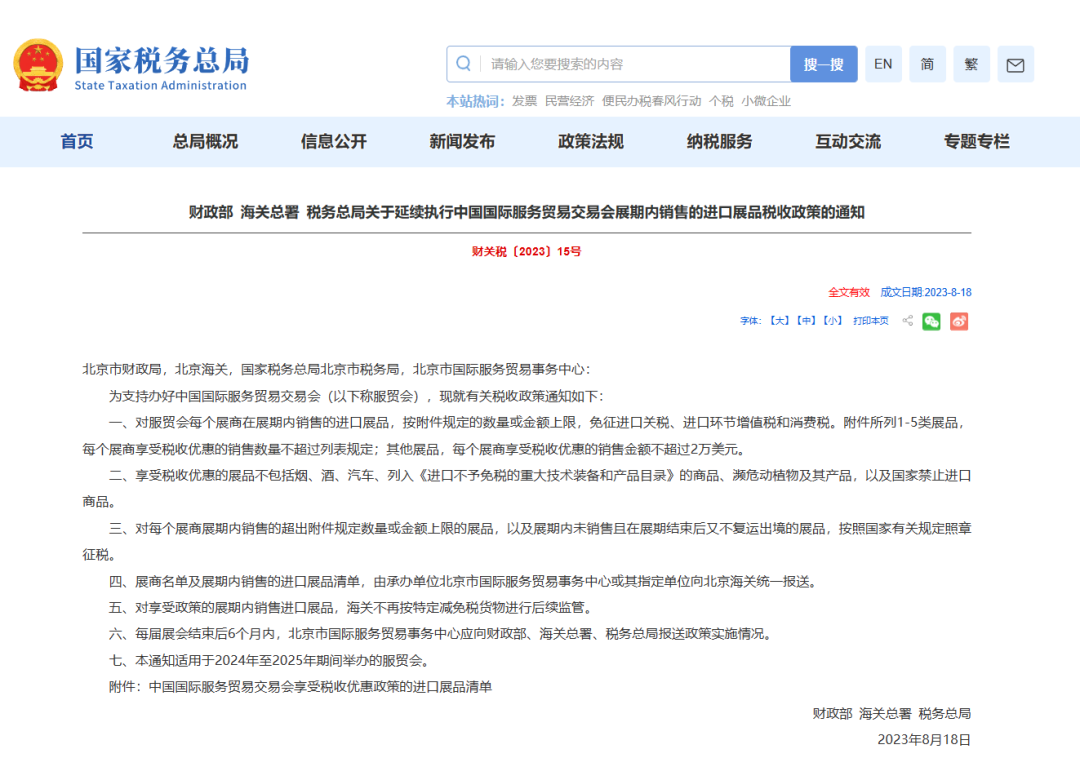
Task: Open the 便民办税春风行动 hot keyword link
Action: pos(652,101)
